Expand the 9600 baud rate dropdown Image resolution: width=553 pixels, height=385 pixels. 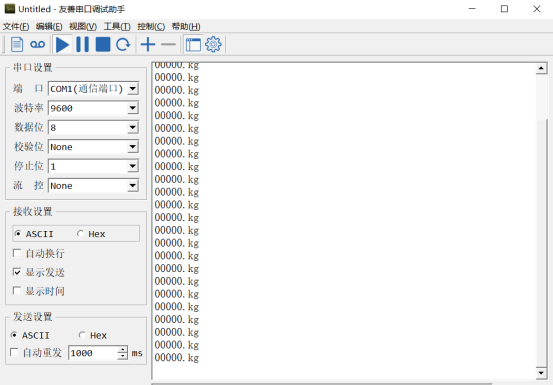coord(133,108)
